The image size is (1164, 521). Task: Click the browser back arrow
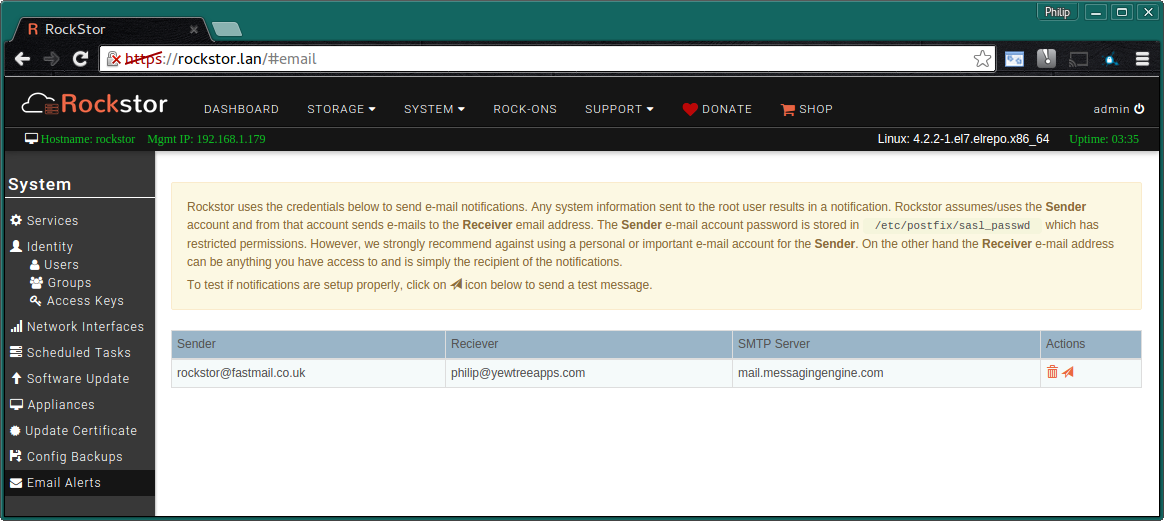(x=22, y=59)
